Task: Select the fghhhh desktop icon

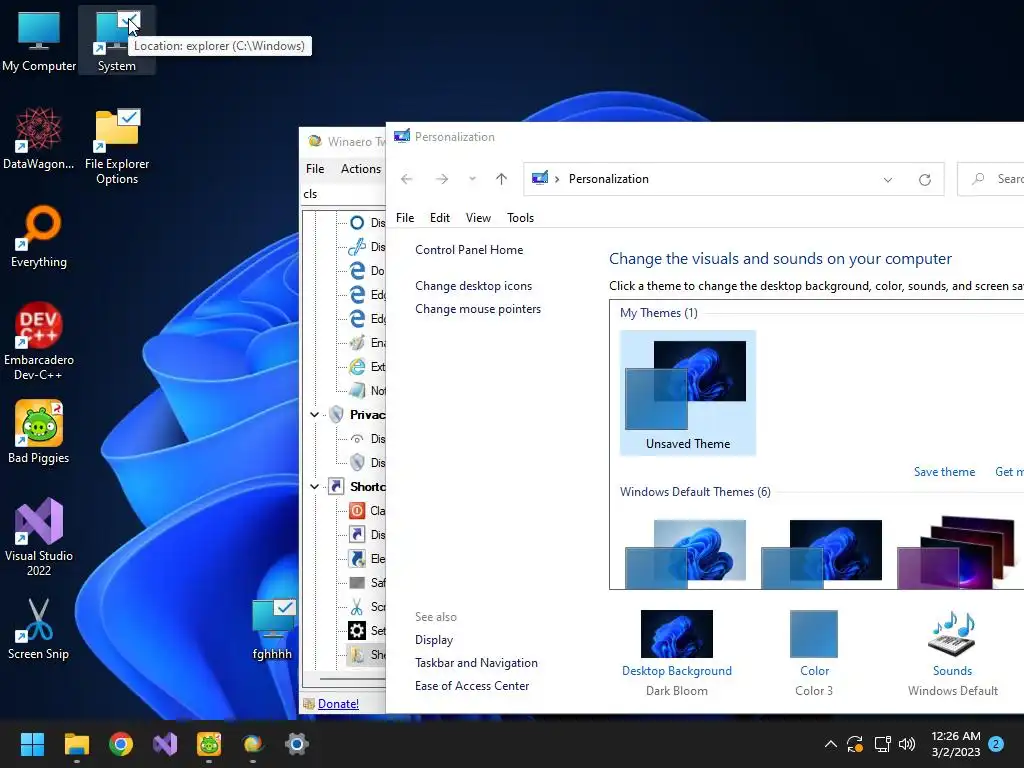Action: click(272, 628)
